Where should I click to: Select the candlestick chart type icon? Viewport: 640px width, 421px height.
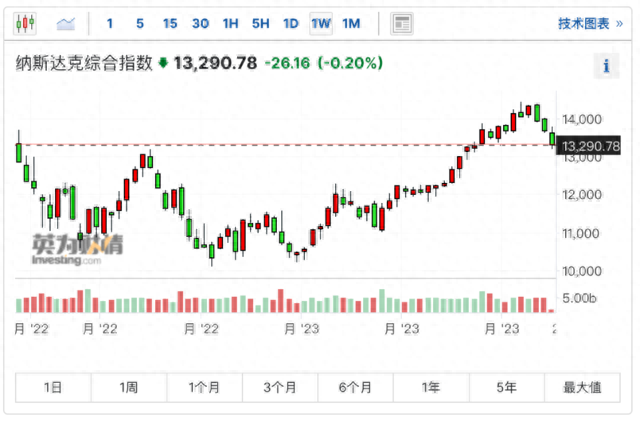click(x=25, y=24)
